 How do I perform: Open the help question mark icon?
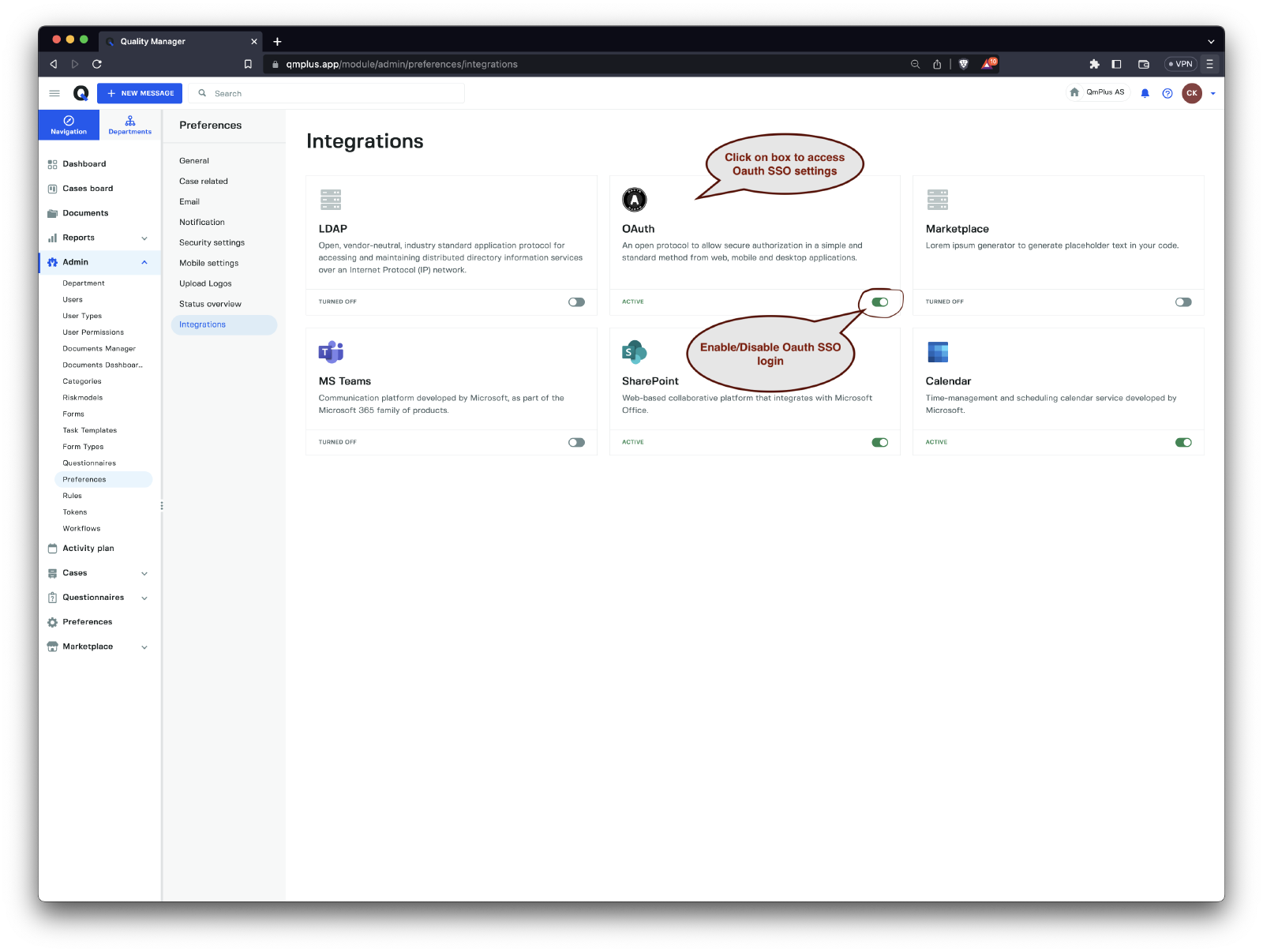[1167, 93]
